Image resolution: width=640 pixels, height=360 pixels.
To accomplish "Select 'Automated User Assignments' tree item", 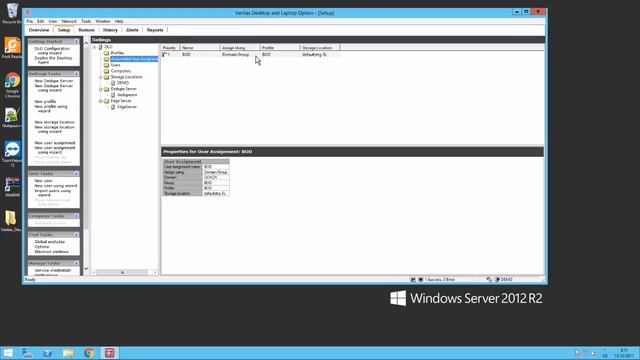I will [x=134, y=59].
